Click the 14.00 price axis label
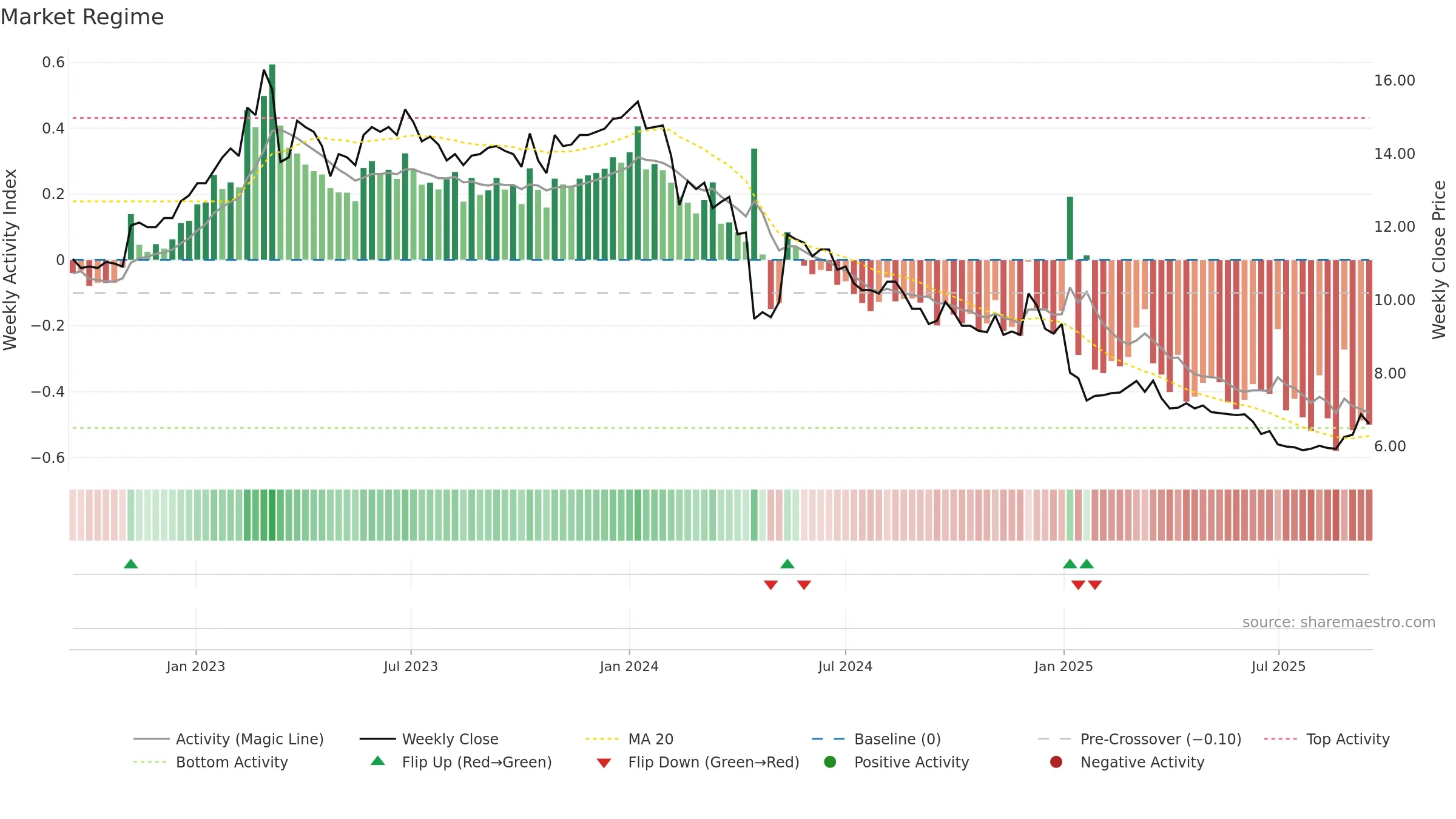 click(1394, 154)
